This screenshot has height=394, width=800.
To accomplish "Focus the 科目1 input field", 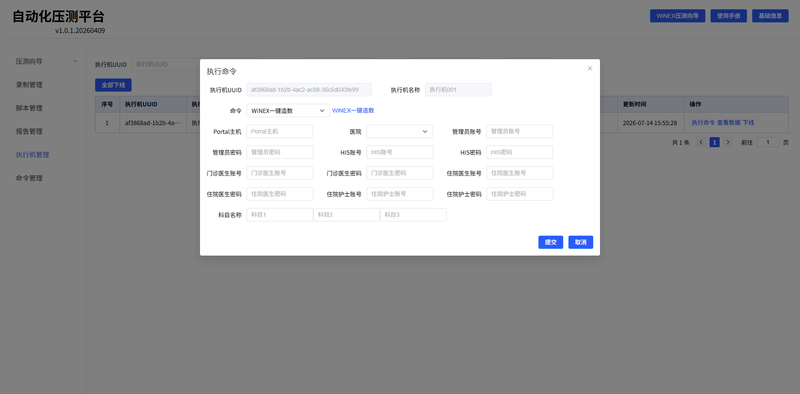I will 280,215.
